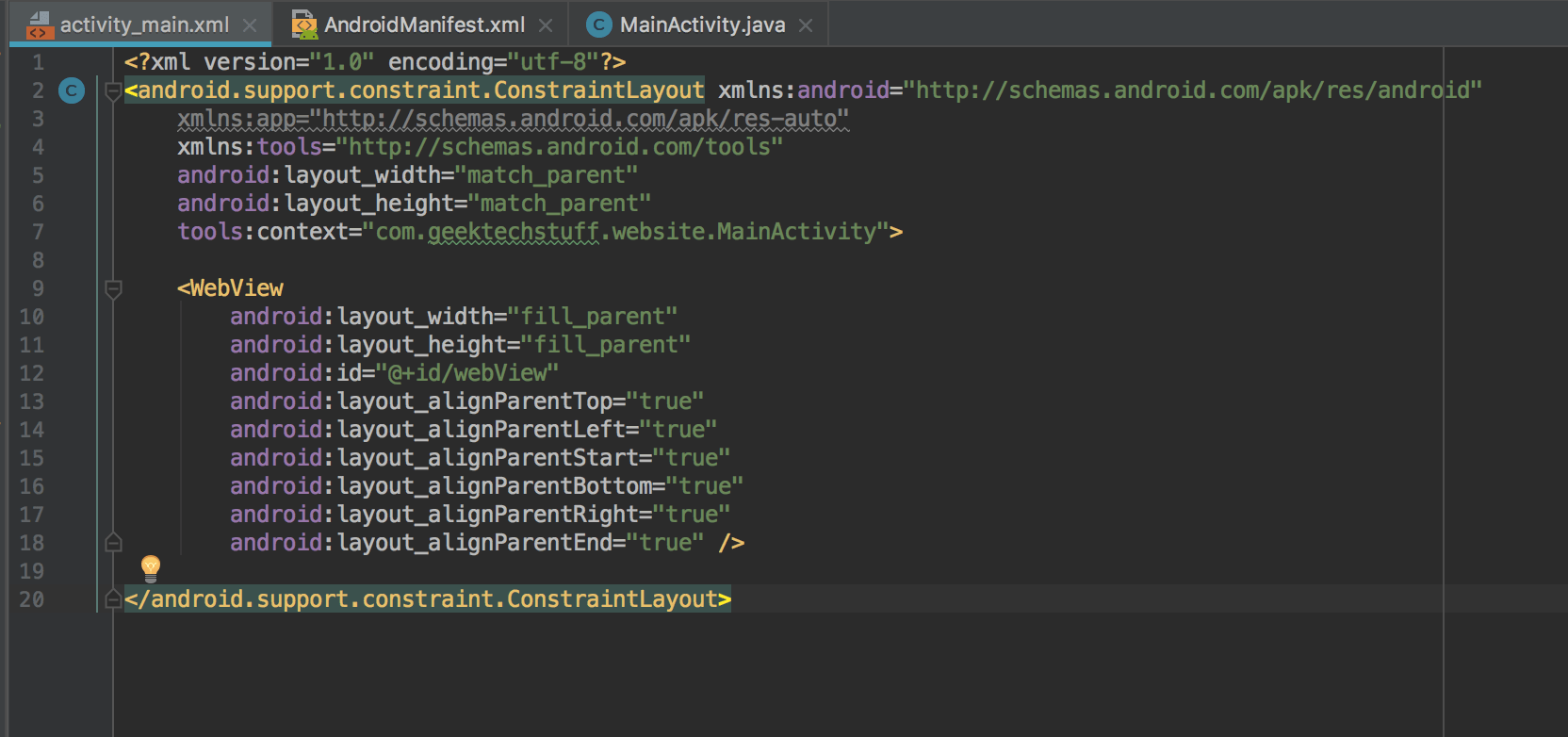Collapse the ConstraintLayout opening tag fold

(113, 91)
